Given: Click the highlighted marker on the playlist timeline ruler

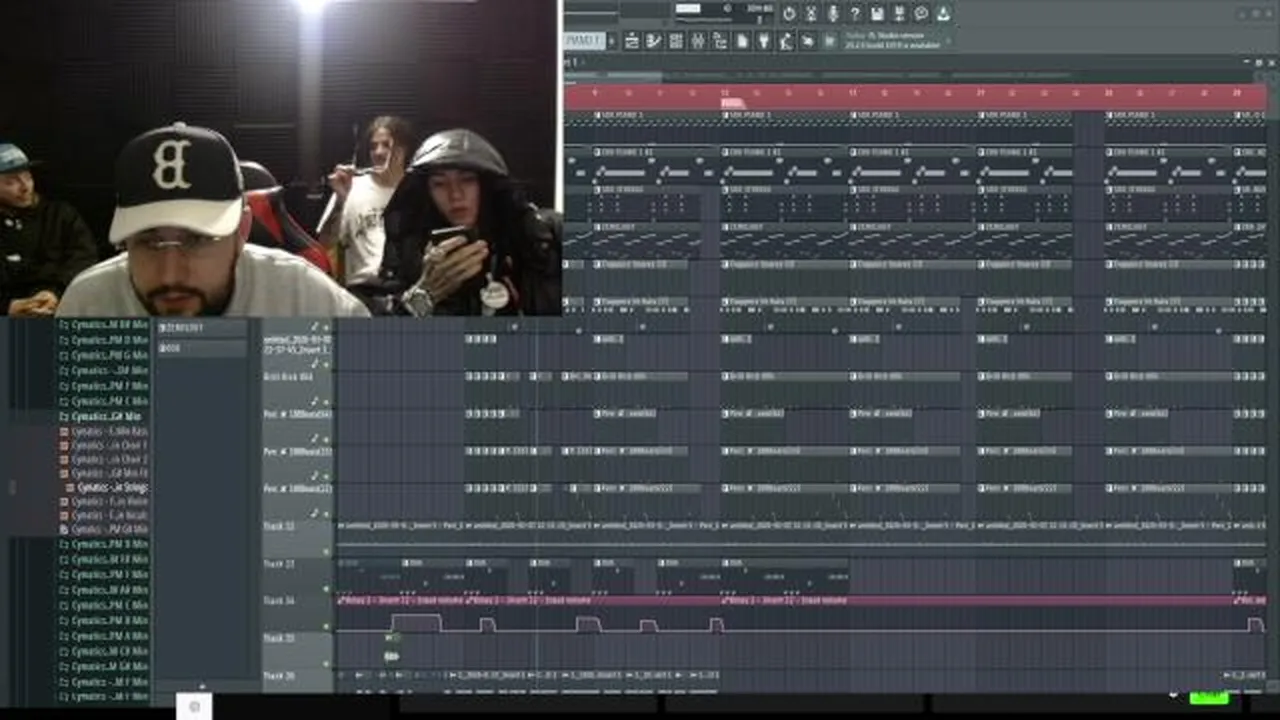Looking at the screenshot, I should point(732,103).
